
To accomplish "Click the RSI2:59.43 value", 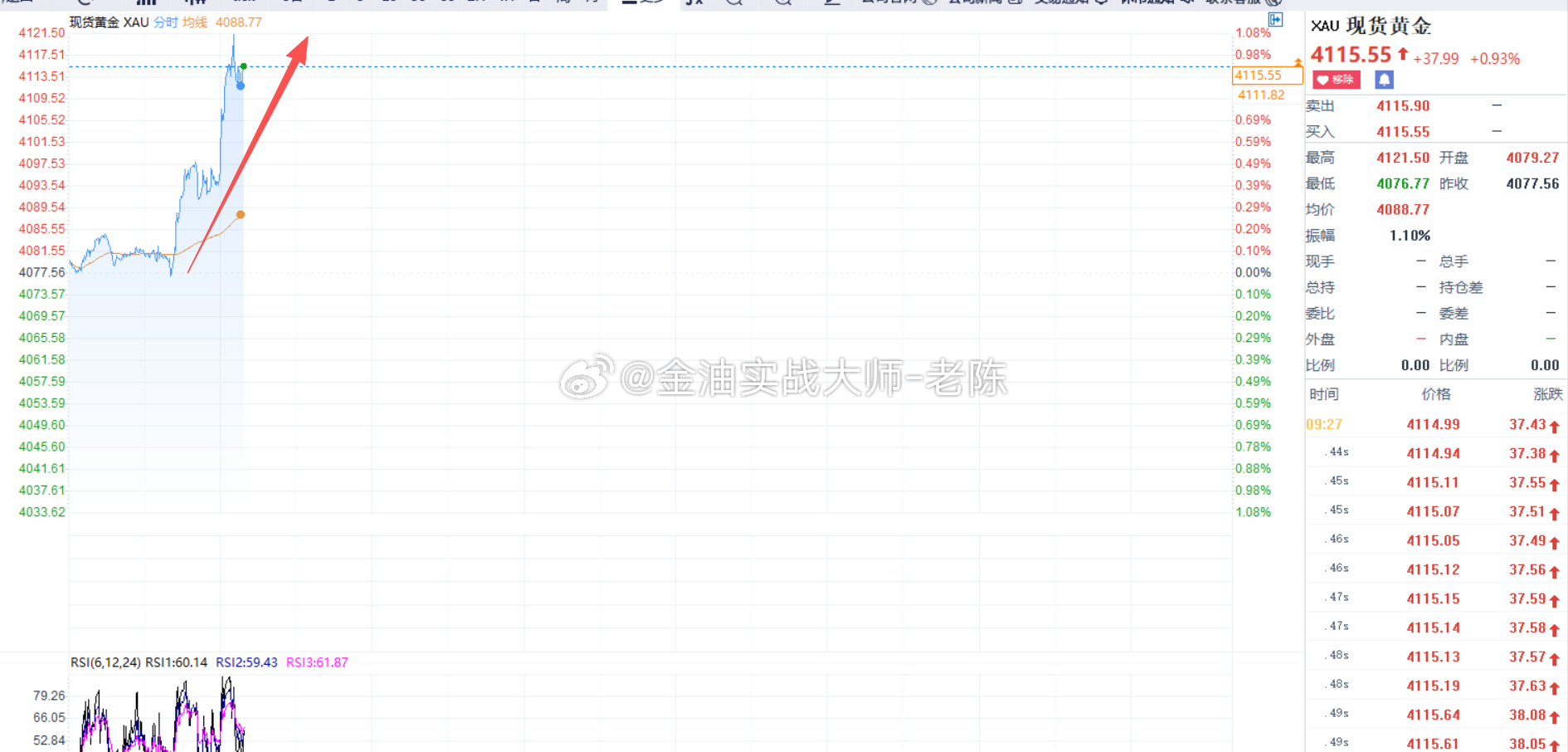I will pyautogui.click(x=246, y=662).
